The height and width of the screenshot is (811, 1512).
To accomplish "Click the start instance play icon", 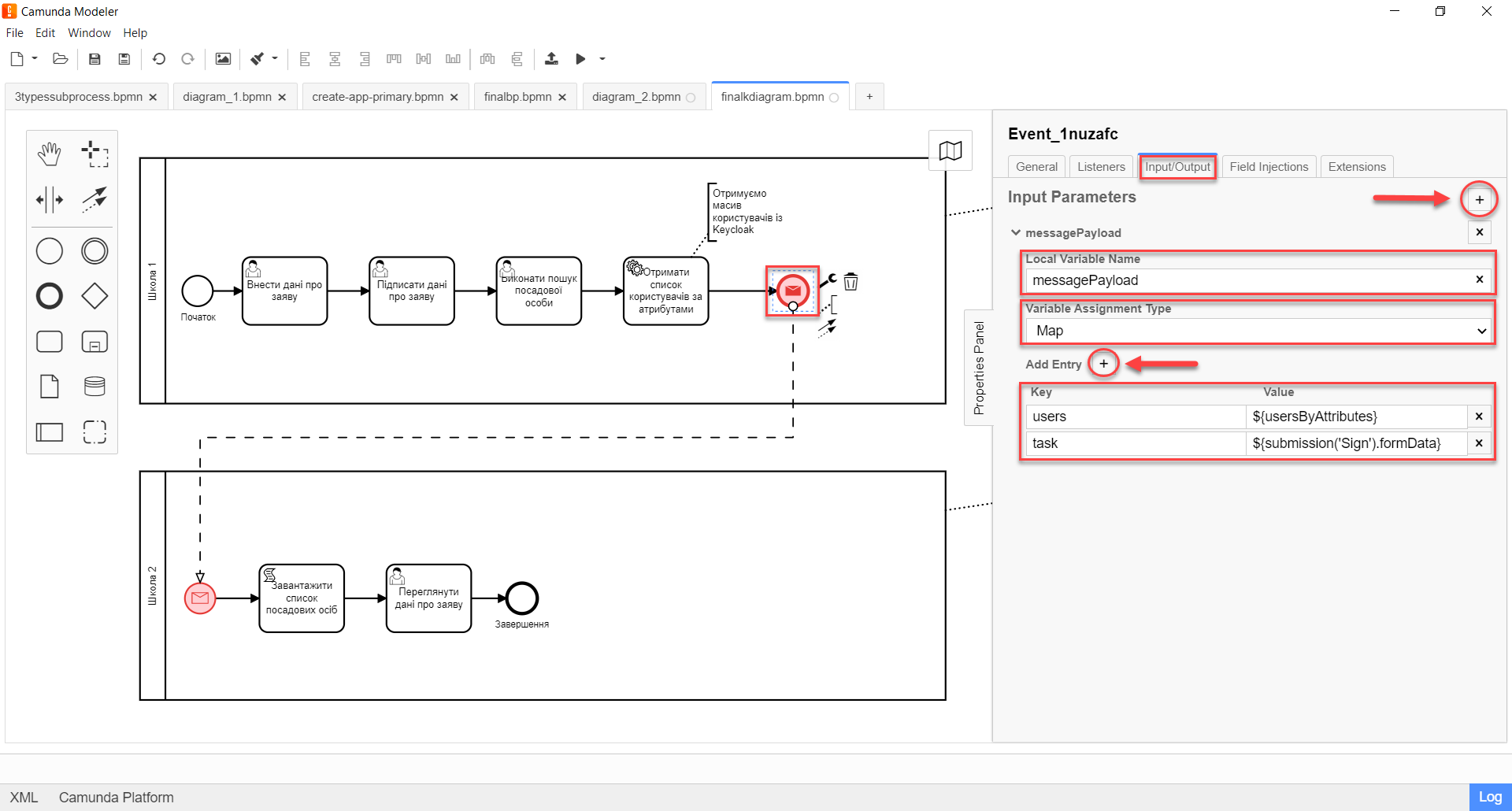I will coord(580,59).
